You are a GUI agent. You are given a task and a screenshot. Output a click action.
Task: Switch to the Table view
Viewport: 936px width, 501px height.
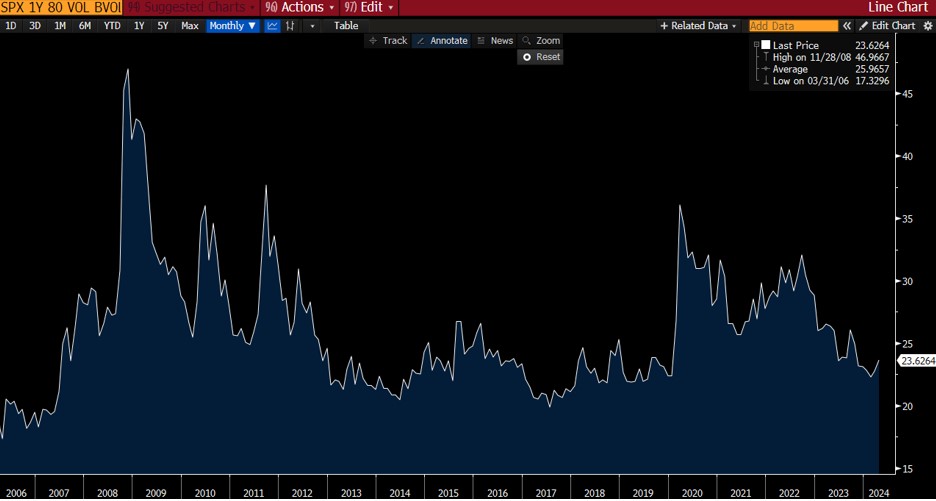pos(346,26)
